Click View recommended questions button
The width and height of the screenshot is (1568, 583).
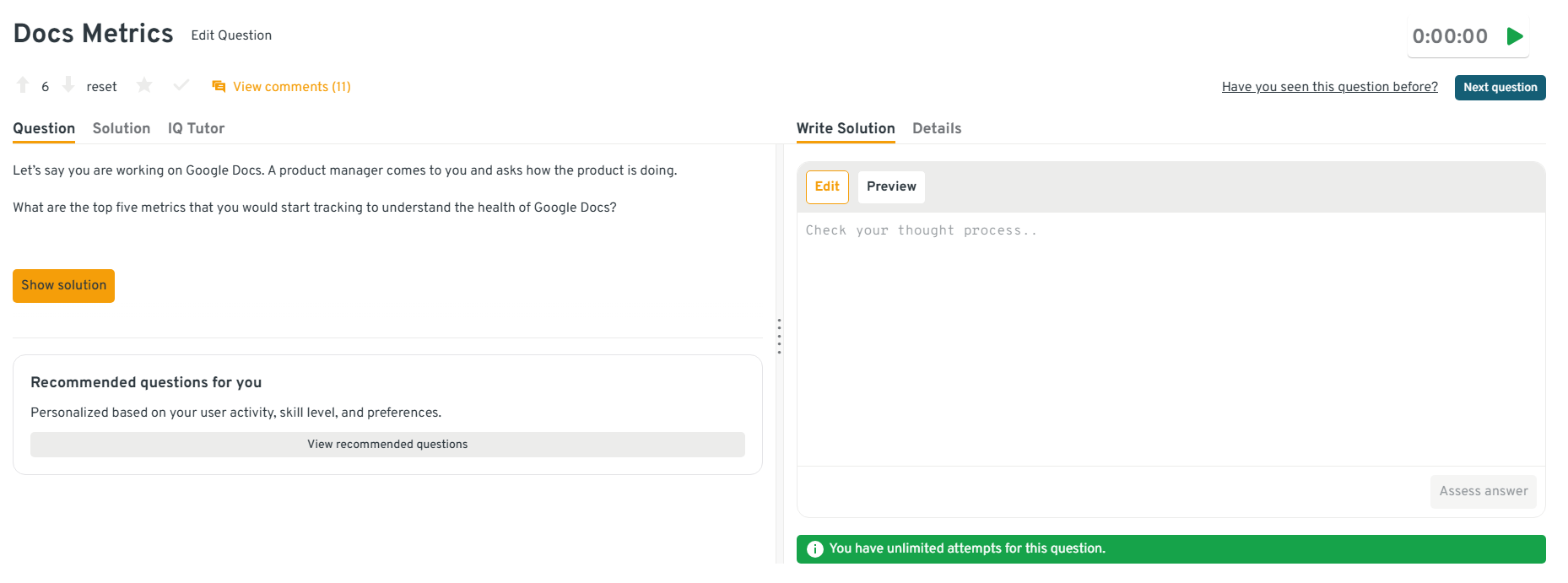pos(387,445)
